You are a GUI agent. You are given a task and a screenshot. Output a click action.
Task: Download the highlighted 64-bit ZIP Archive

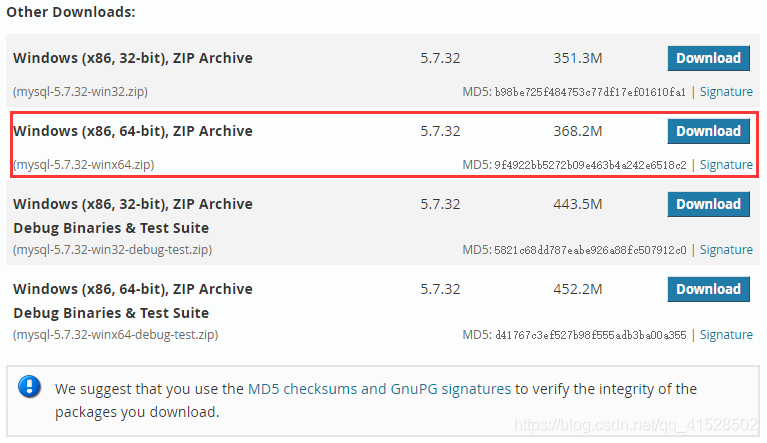708,131
